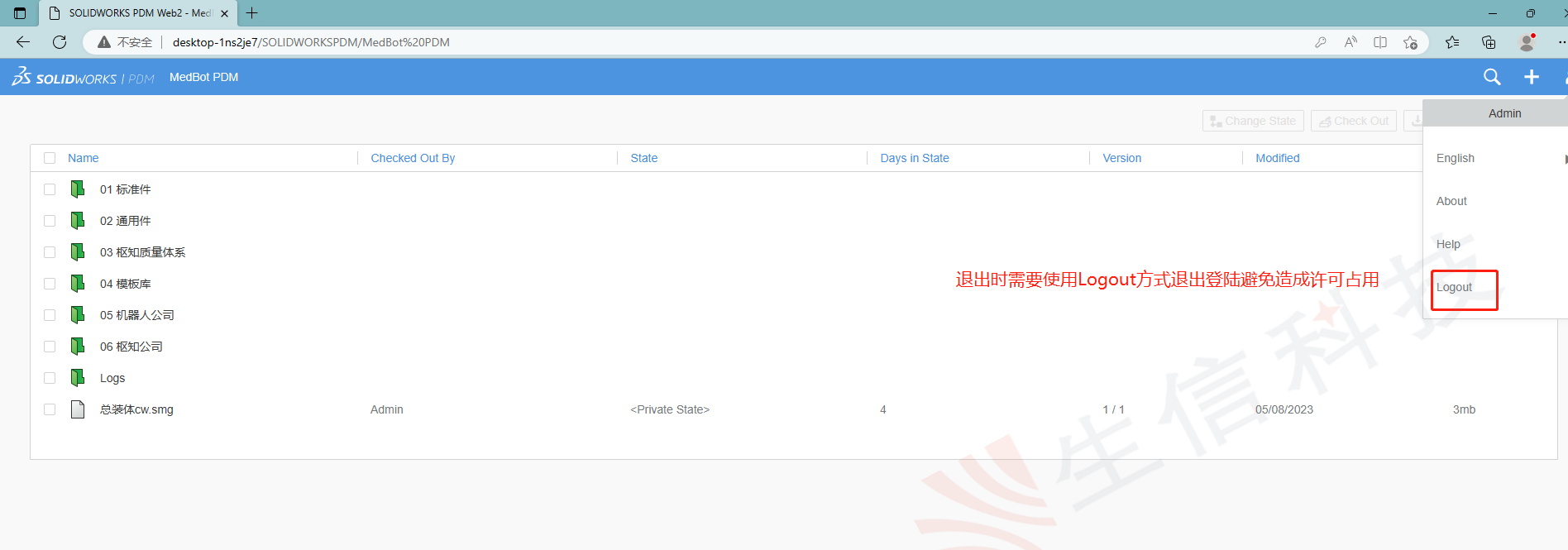Open folder icon for 01 标准件
The height and width of the screenshot is (550, 1568).
click(x=78, y=189)
